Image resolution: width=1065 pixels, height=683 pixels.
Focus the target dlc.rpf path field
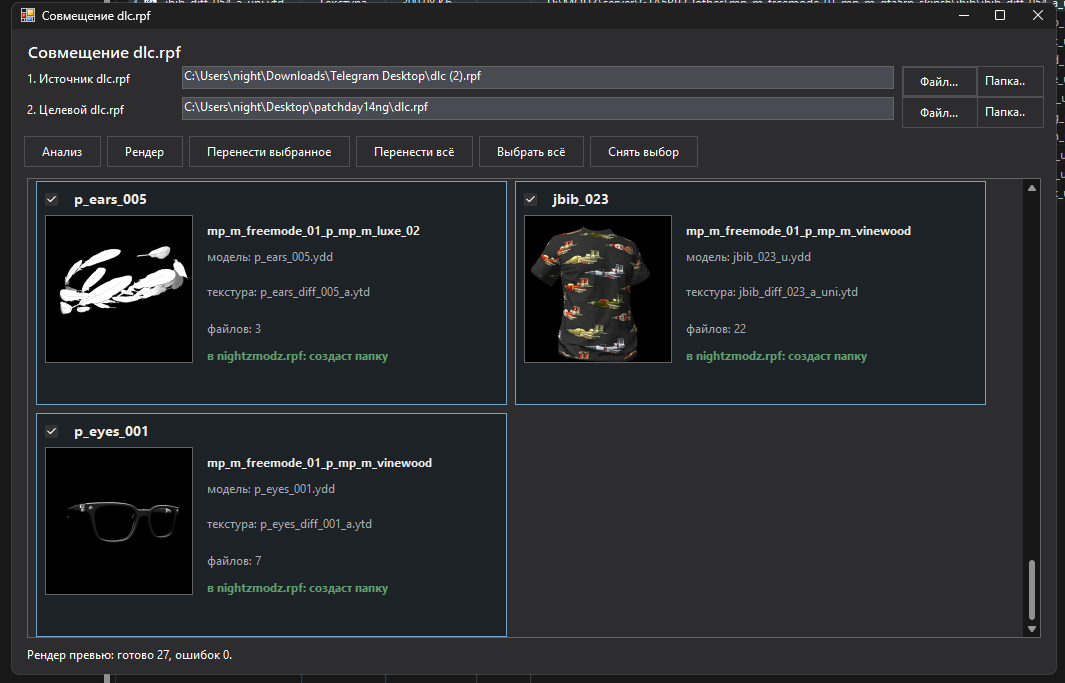tap(537, 108)
